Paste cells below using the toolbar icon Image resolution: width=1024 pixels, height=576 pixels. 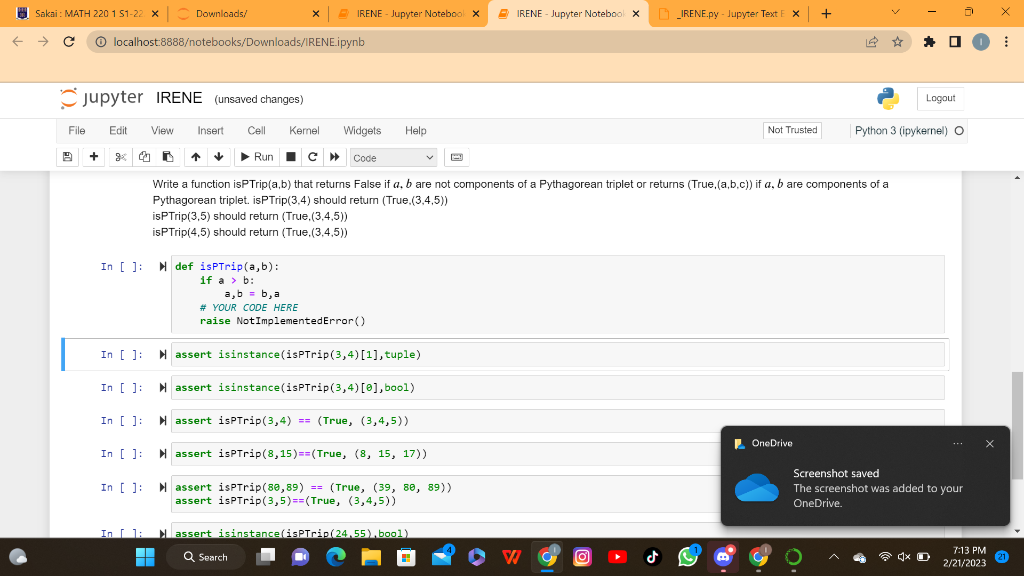click(167, 157)
